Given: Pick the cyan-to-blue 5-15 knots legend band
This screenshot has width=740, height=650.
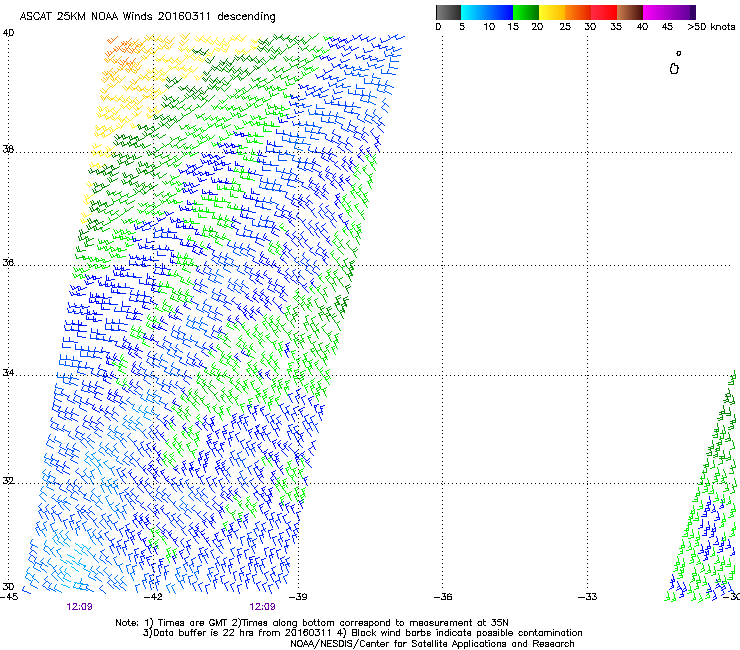Looking at the screenshot, I should pyautogui.click(x=487, y=12).
